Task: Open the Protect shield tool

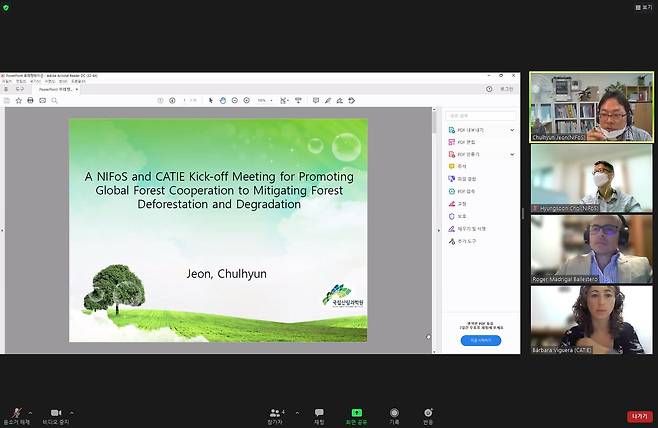Action: click(x=457, y=216)
